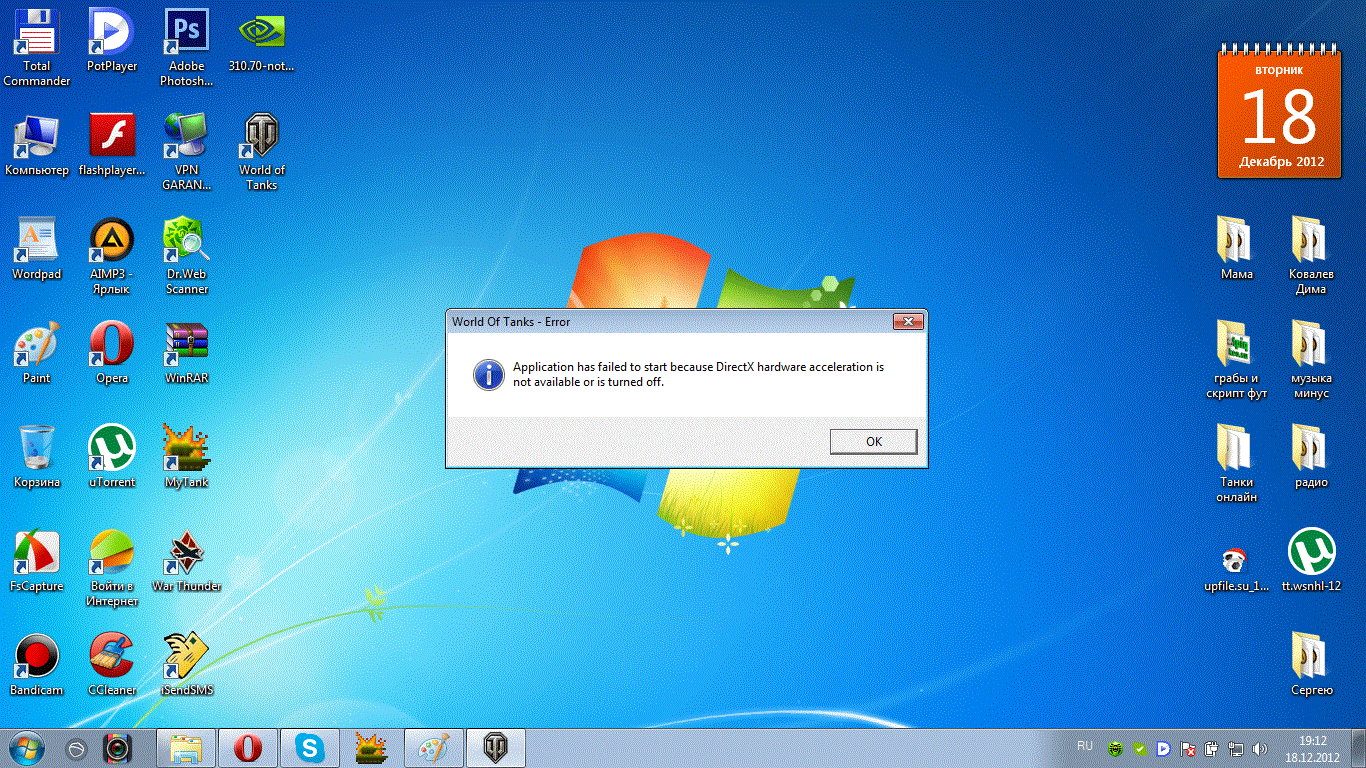Viewport: 1366px width, 768px height.
Task: Select the CCleaner desktop shortcut
Action: pos(112,664)
